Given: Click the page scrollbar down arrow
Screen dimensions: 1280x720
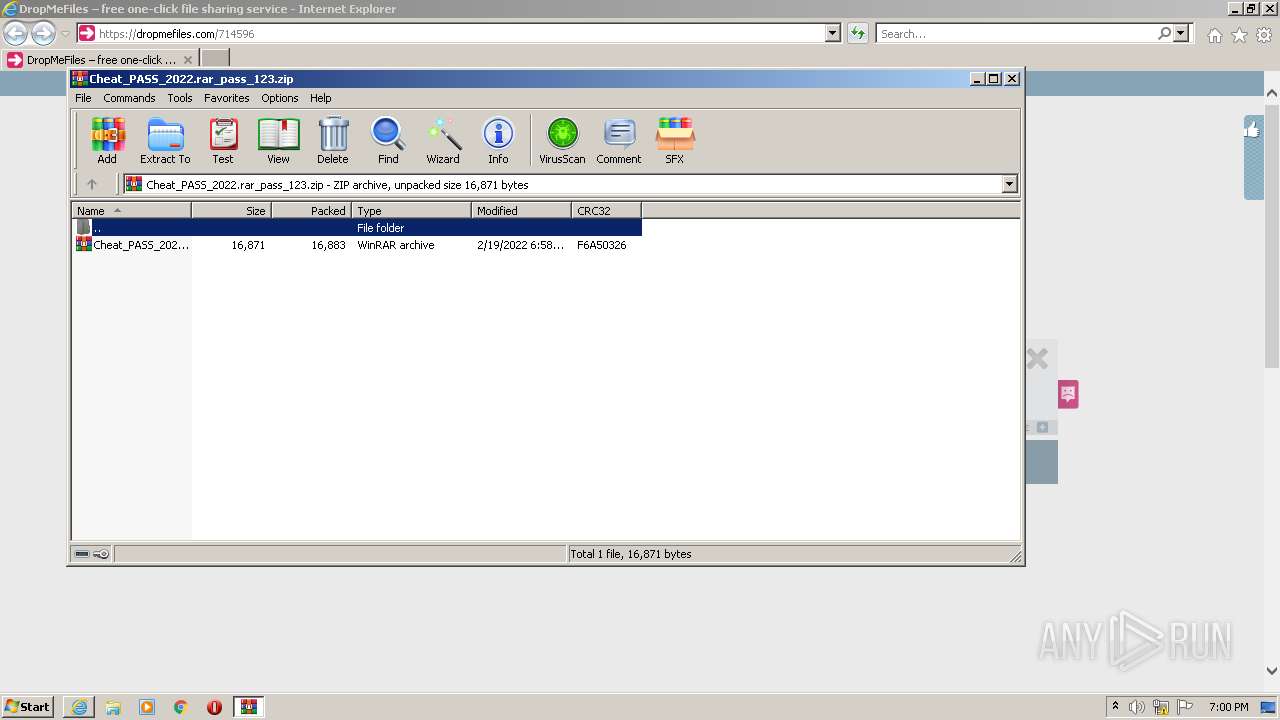Looking at the screenshot, I should pos(1272,672).
